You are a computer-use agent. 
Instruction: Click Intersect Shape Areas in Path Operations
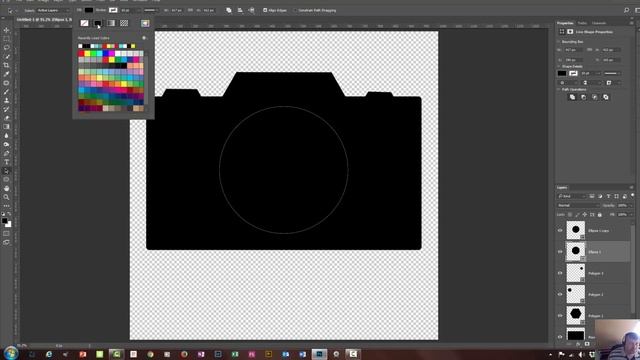pos(595,97)
